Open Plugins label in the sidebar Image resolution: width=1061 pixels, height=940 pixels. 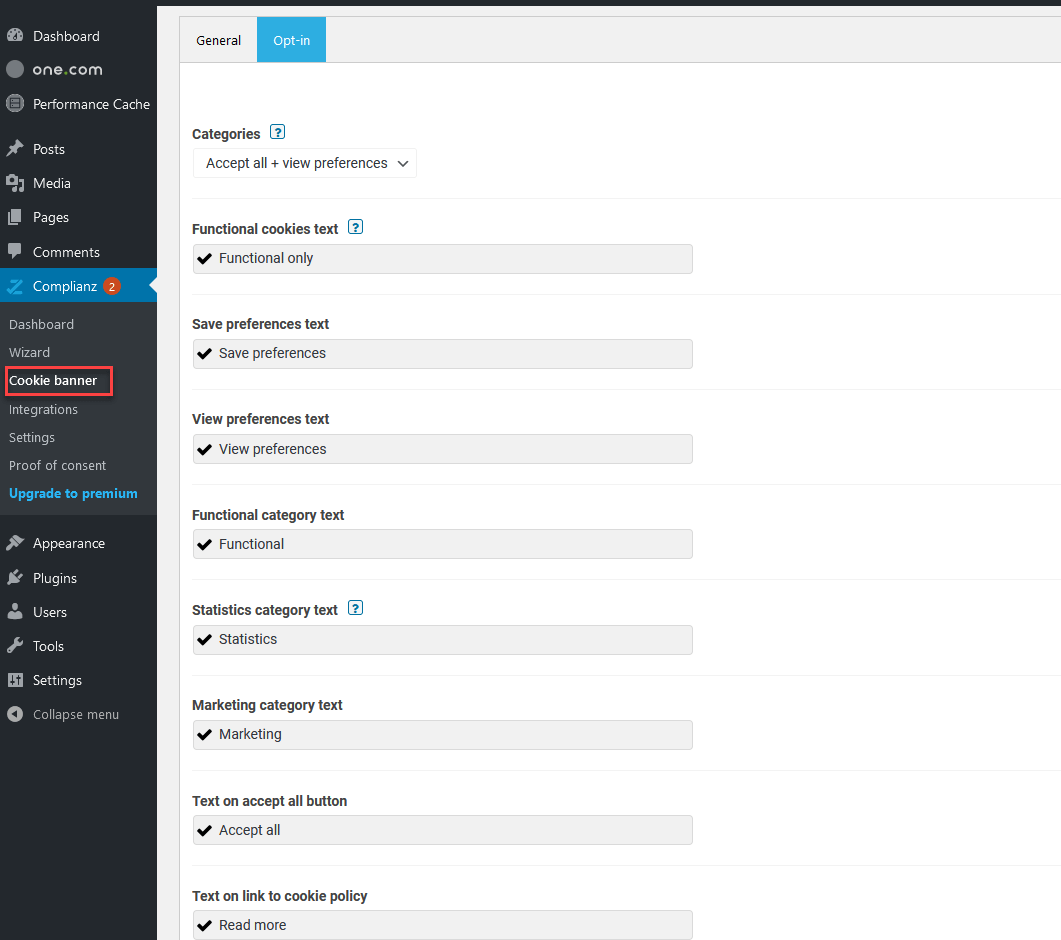pyautogui.click(x=55, y=577)
